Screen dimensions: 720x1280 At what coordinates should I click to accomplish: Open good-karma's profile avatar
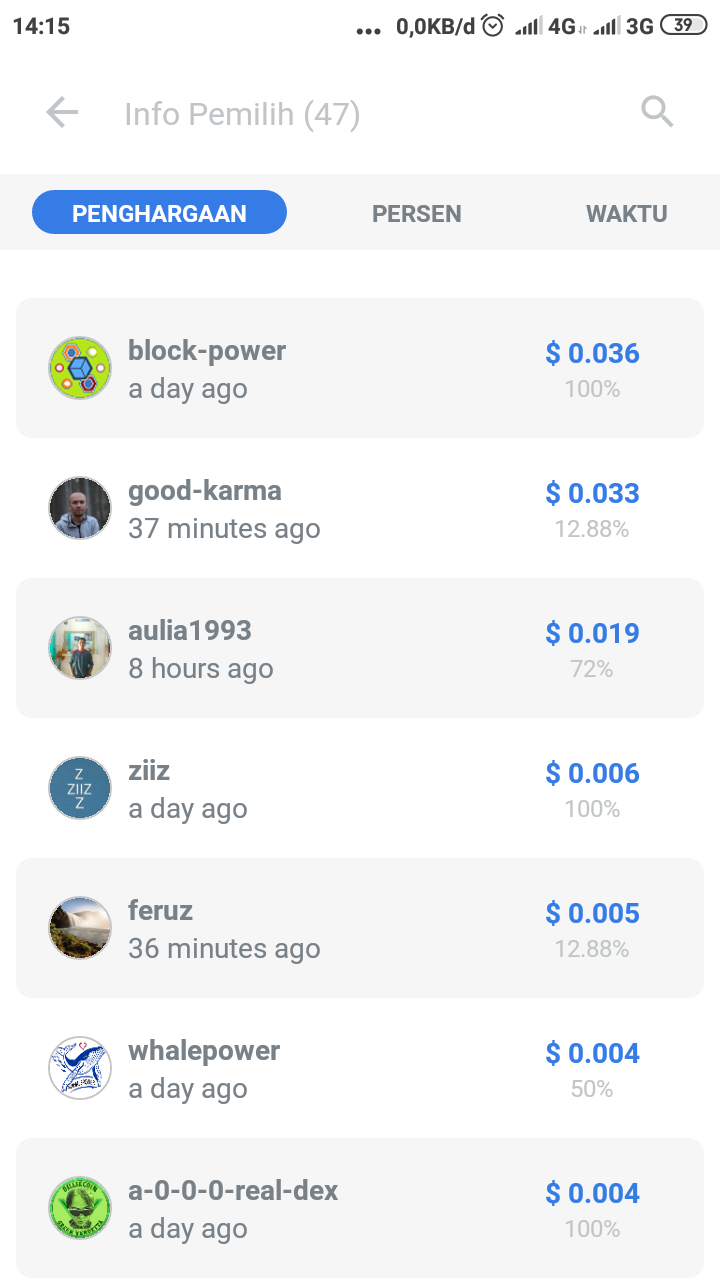point(80,508)
